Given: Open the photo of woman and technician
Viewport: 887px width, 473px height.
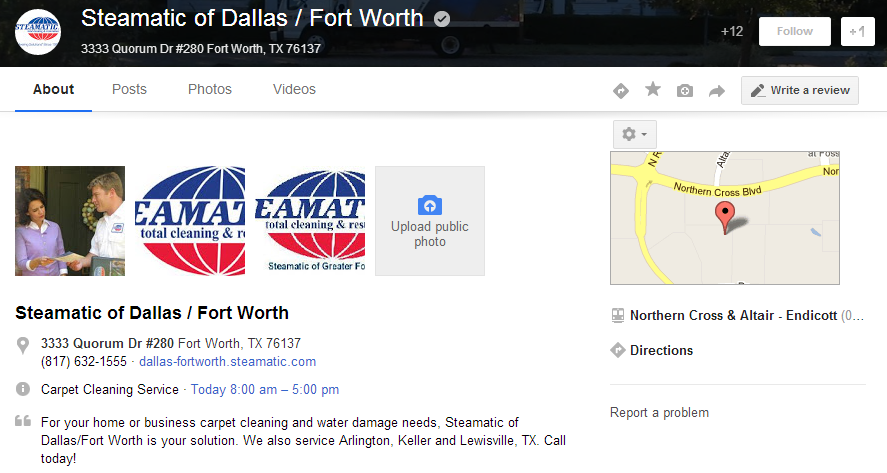Looking at the screenshot, I should (x=70, y=221).
